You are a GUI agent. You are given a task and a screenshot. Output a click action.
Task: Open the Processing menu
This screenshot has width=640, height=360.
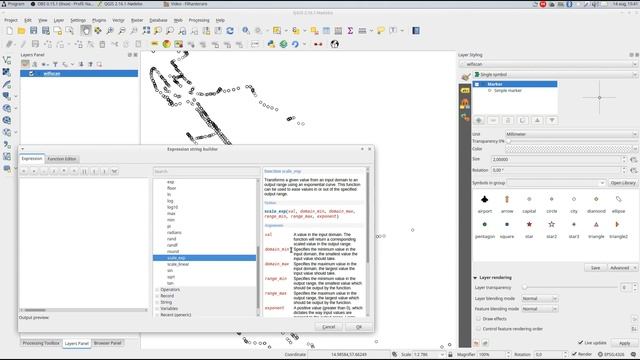pos(199,20)
